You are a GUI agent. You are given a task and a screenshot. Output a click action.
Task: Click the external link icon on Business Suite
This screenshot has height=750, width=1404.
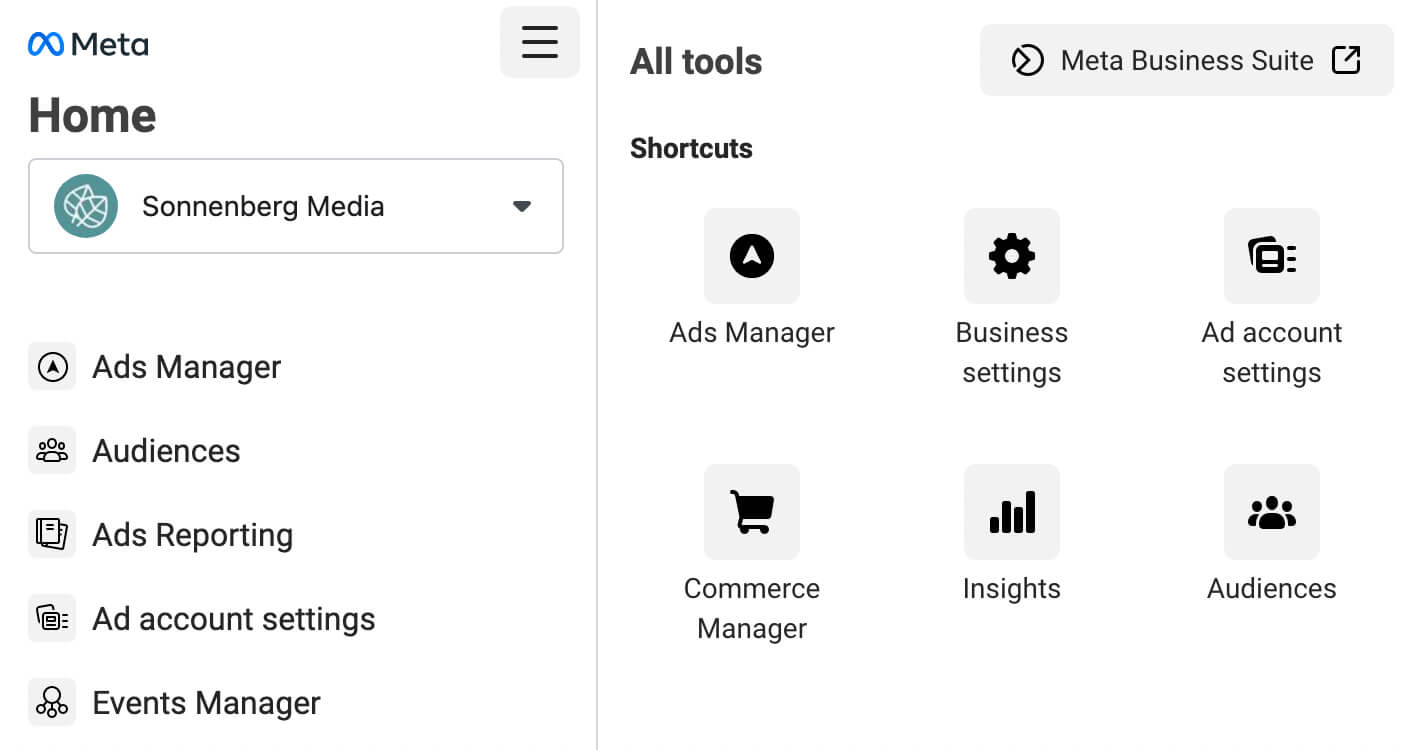(1347, 60)
